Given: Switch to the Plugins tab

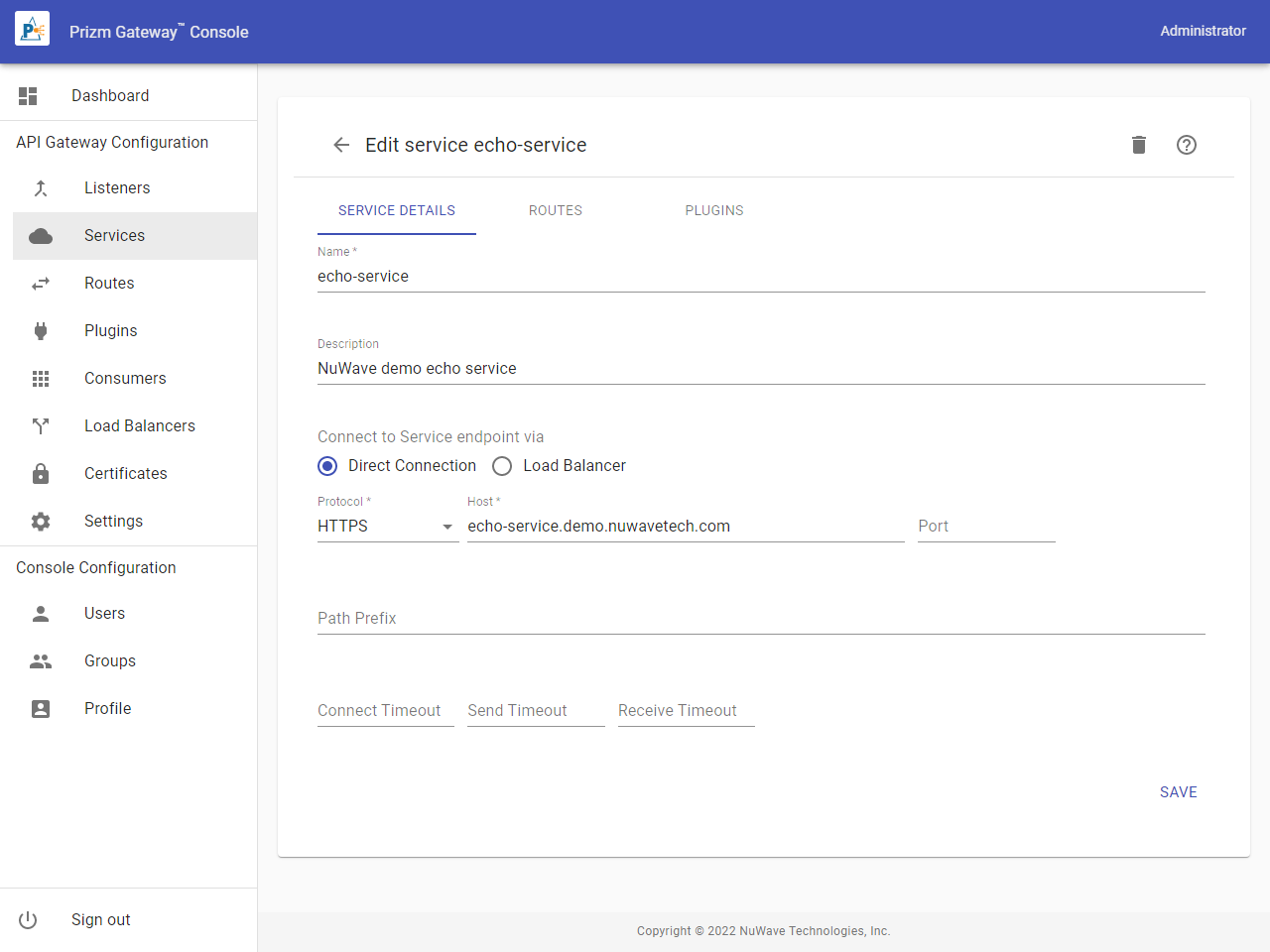Looking at the screenshot, I should click(714, 210).
